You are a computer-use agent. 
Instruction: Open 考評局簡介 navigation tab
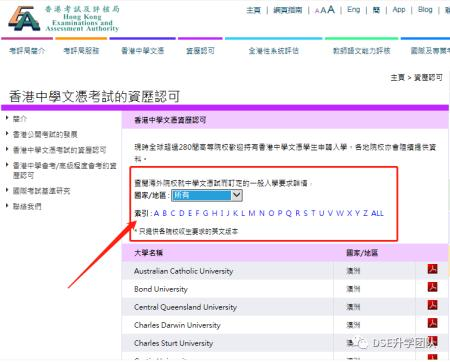(27, 51)
